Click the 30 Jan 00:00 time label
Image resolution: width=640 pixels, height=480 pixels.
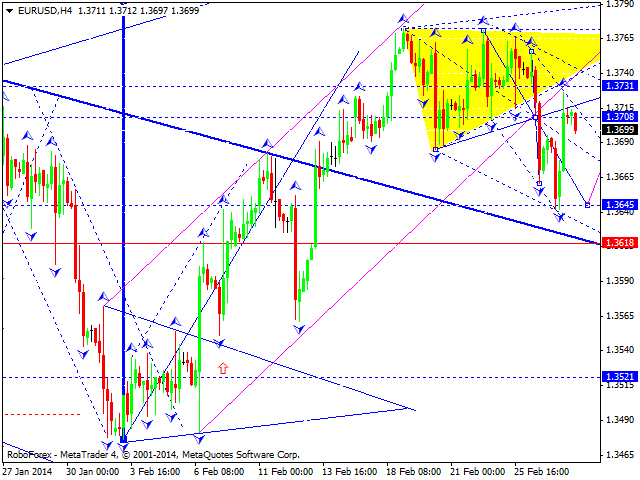(x=93, y=471)
